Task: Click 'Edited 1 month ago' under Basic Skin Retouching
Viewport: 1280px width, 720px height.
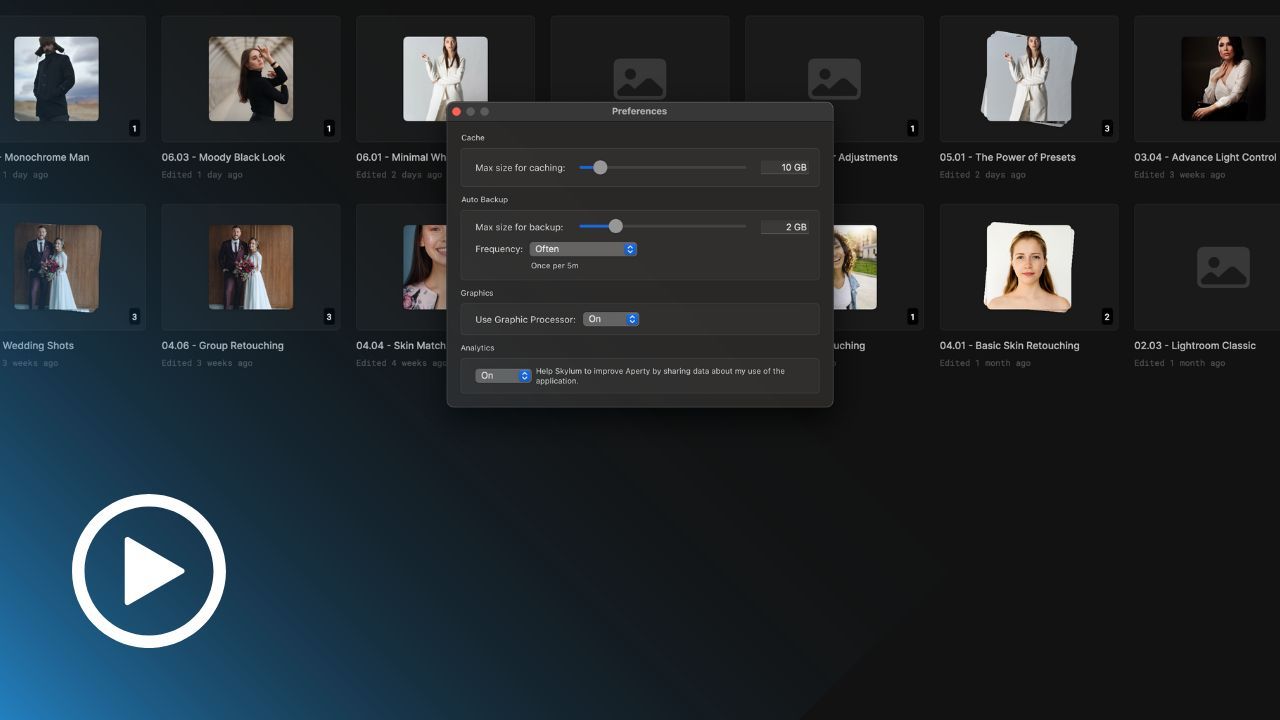Action: point(985,363)
